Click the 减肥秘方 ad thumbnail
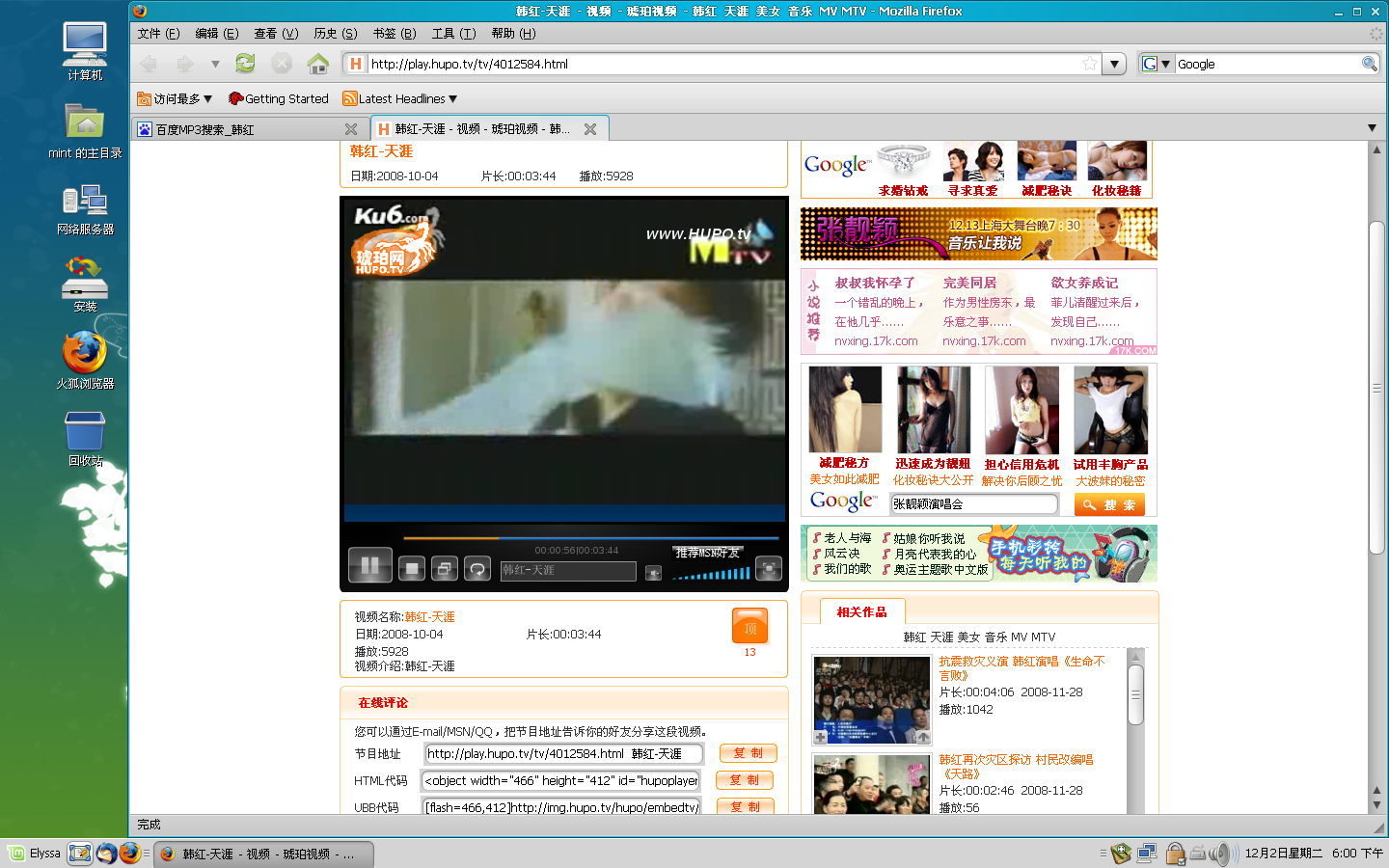The height and width of the screenshot is (868, 1389). click(x=844, y=410)
